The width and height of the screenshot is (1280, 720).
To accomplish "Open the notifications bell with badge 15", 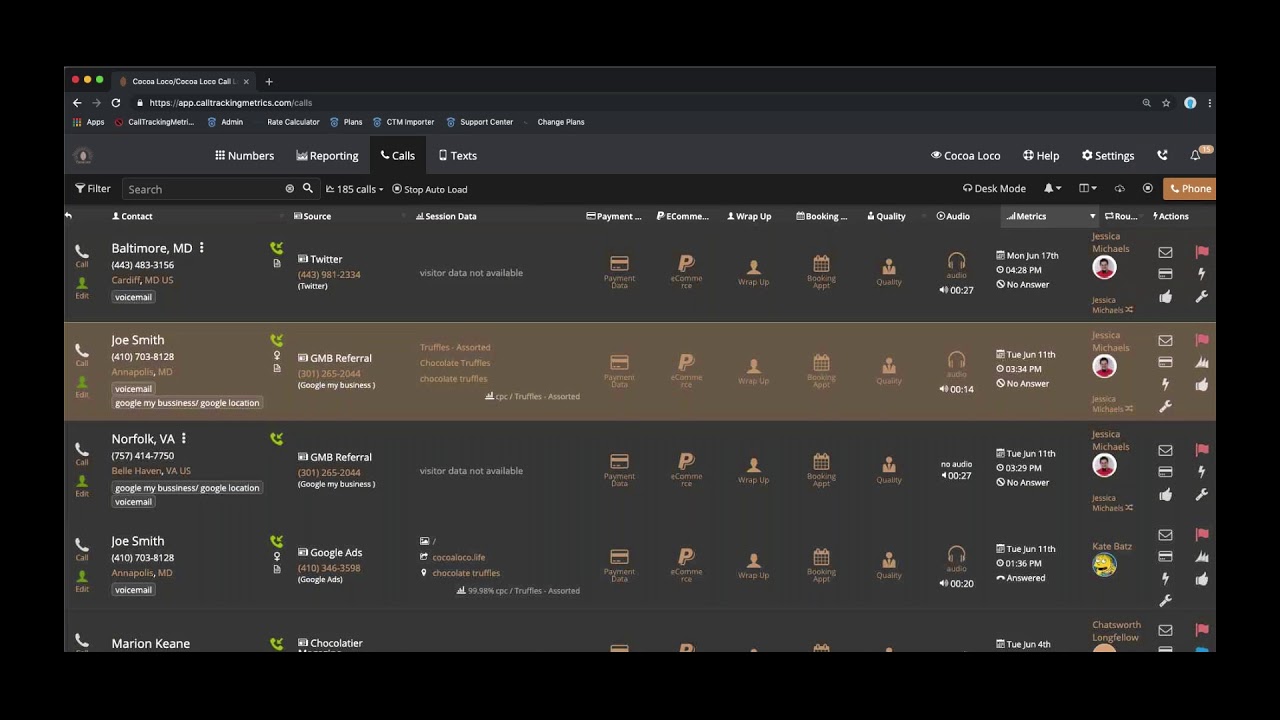I will pos(1195,155).
